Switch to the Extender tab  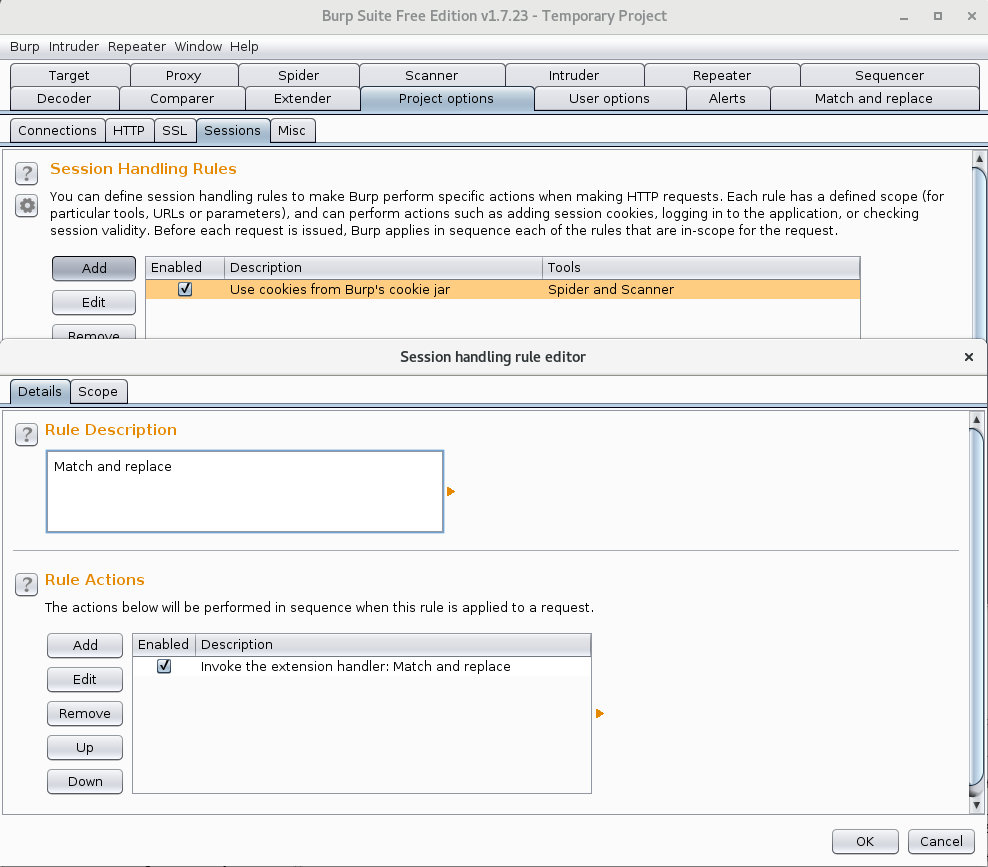[302, 99]
